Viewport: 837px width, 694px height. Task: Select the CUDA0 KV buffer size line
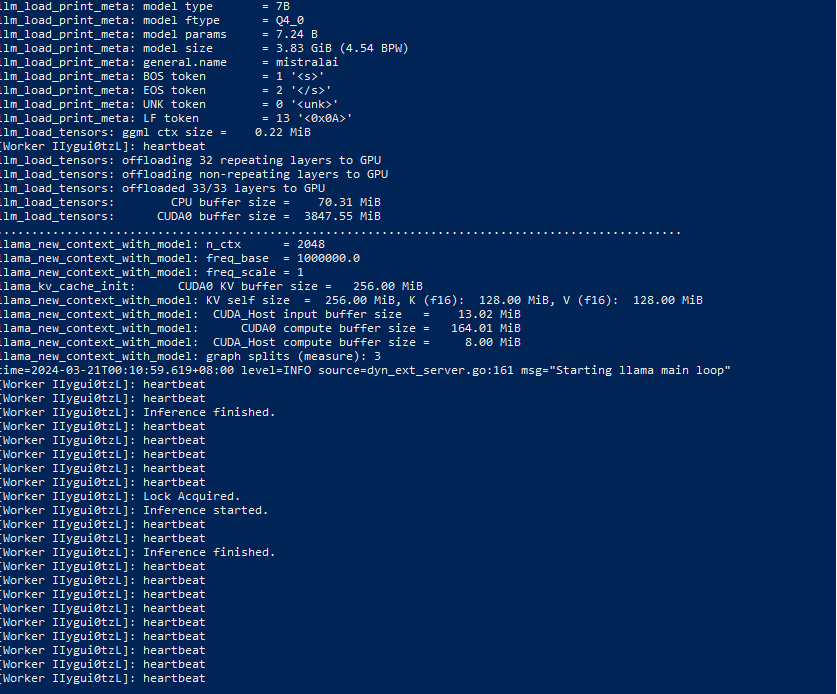[x=211, y=286]
